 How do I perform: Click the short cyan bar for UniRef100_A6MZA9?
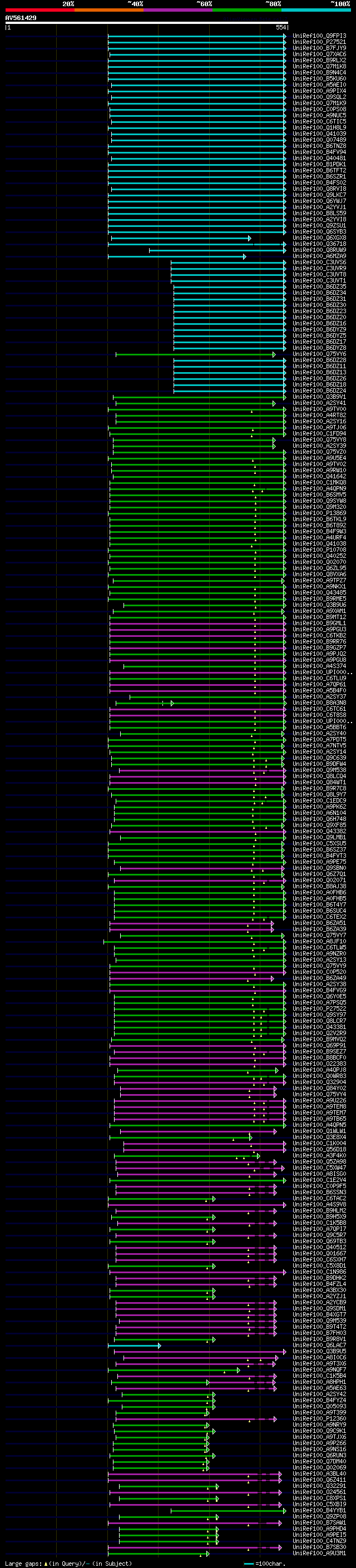[x=177, y=257]
